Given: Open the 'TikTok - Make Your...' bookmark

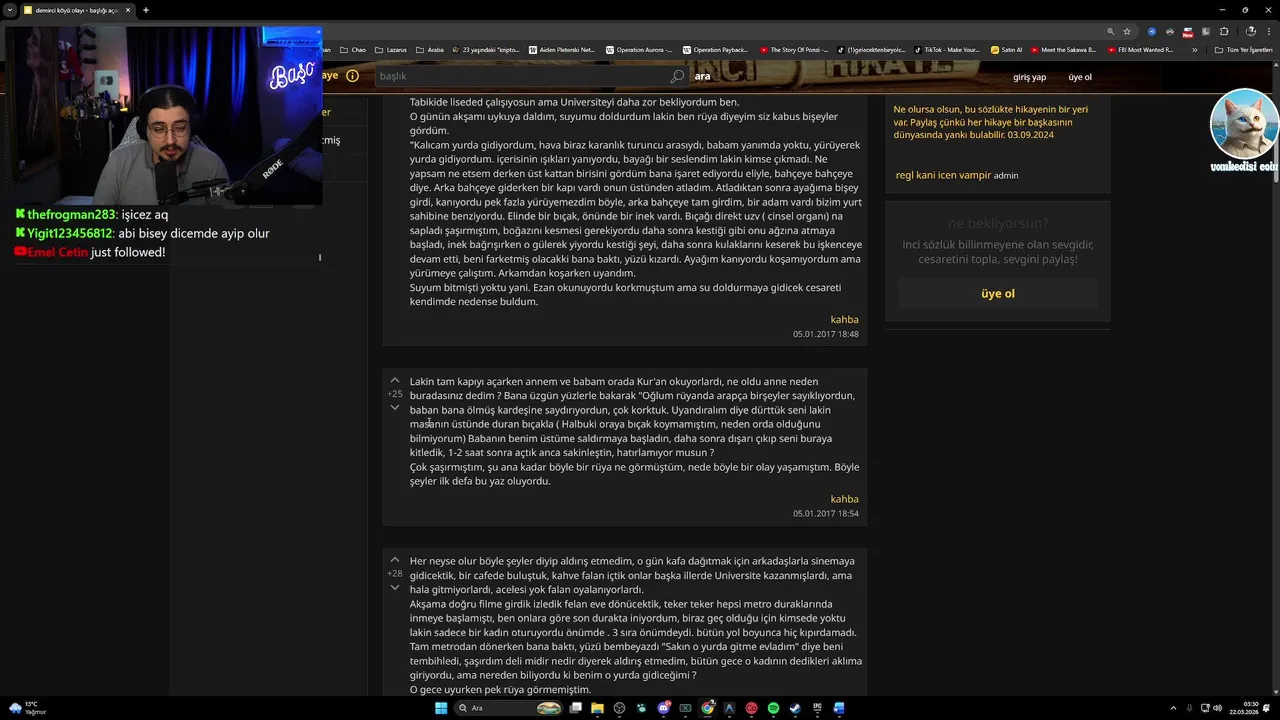Looking at the screenshot, I should 946,50.
